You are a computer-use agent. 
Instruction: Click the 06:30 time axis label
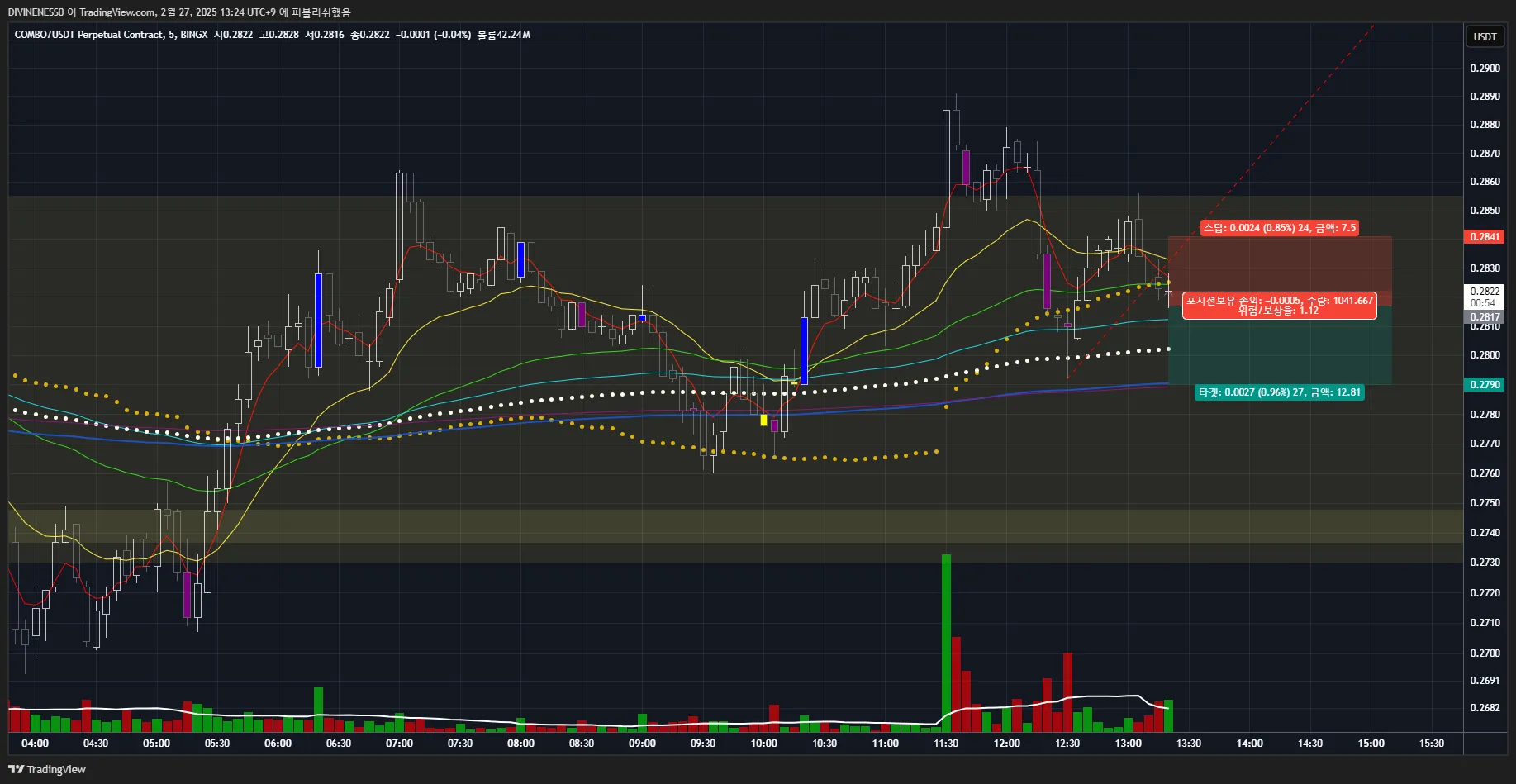(339, 744)
